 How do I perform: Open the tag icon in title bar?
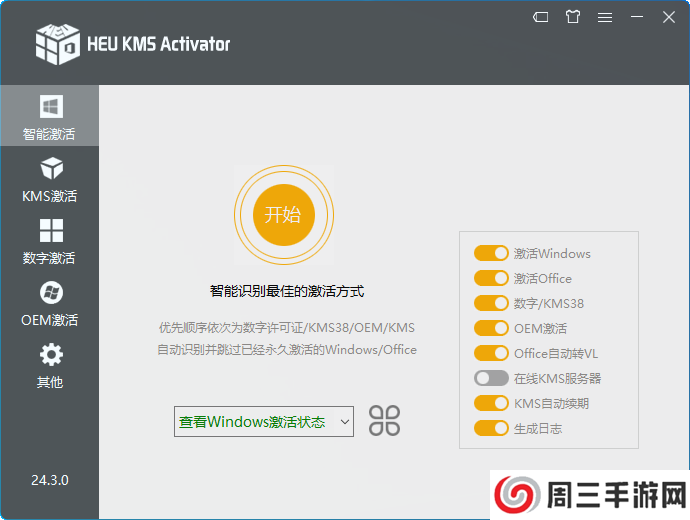point(540,17)
